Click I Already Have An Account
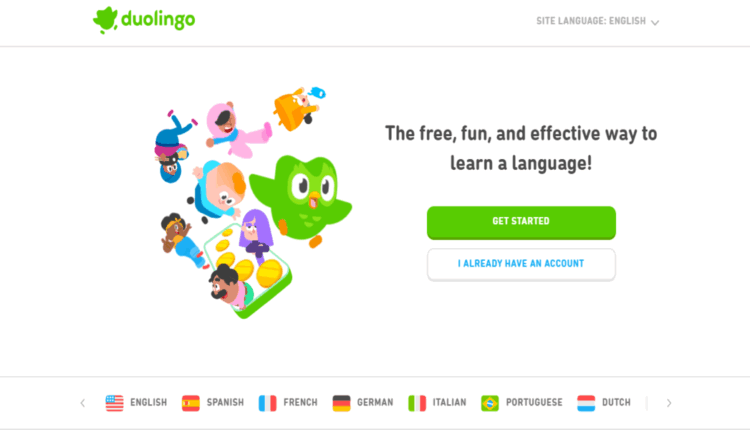Image resolution: width=750 pixels, height=430 pixels. [x=521, y=264]
